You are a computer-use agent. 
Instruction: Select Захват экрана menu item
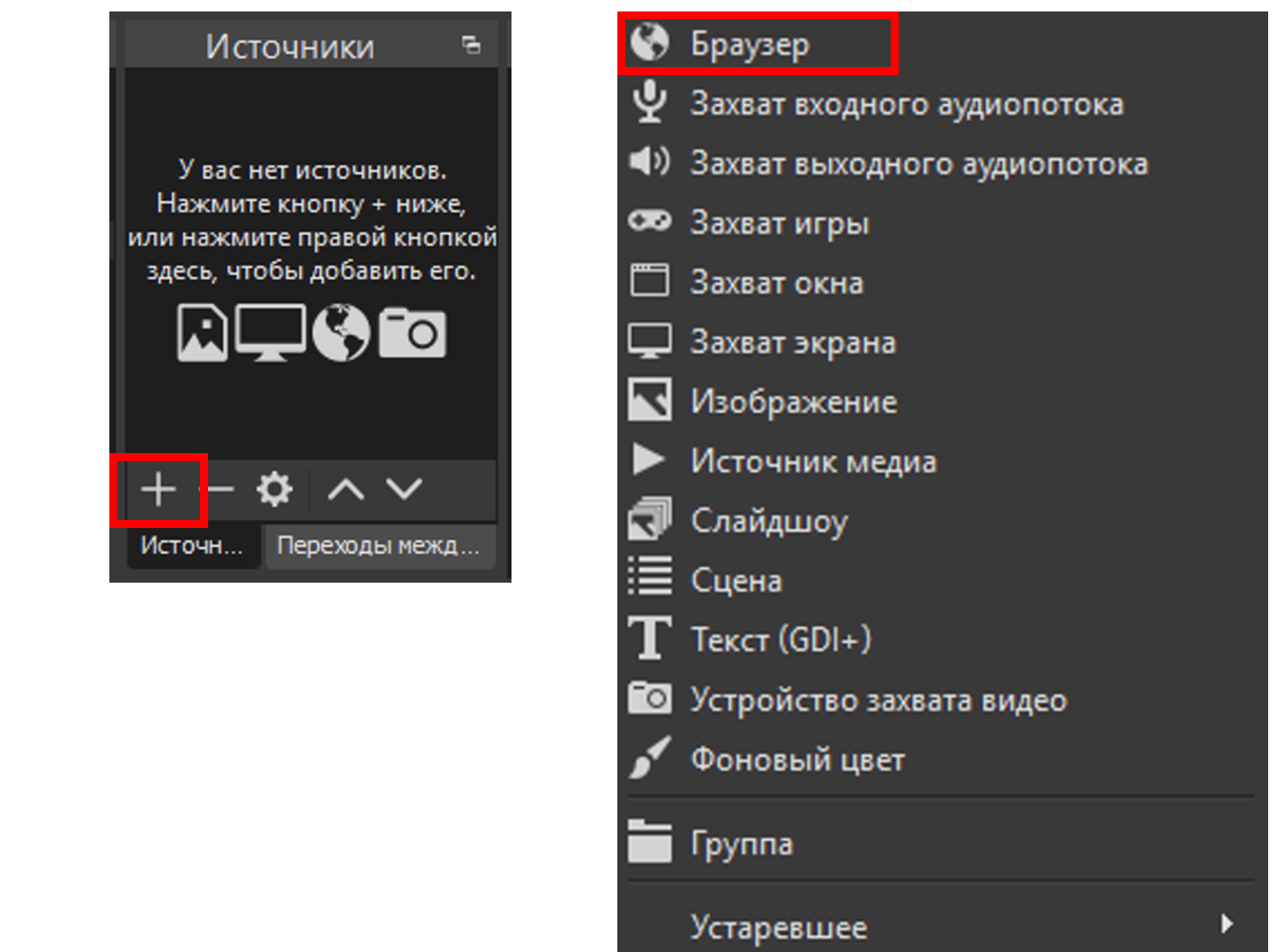point(793,342)
